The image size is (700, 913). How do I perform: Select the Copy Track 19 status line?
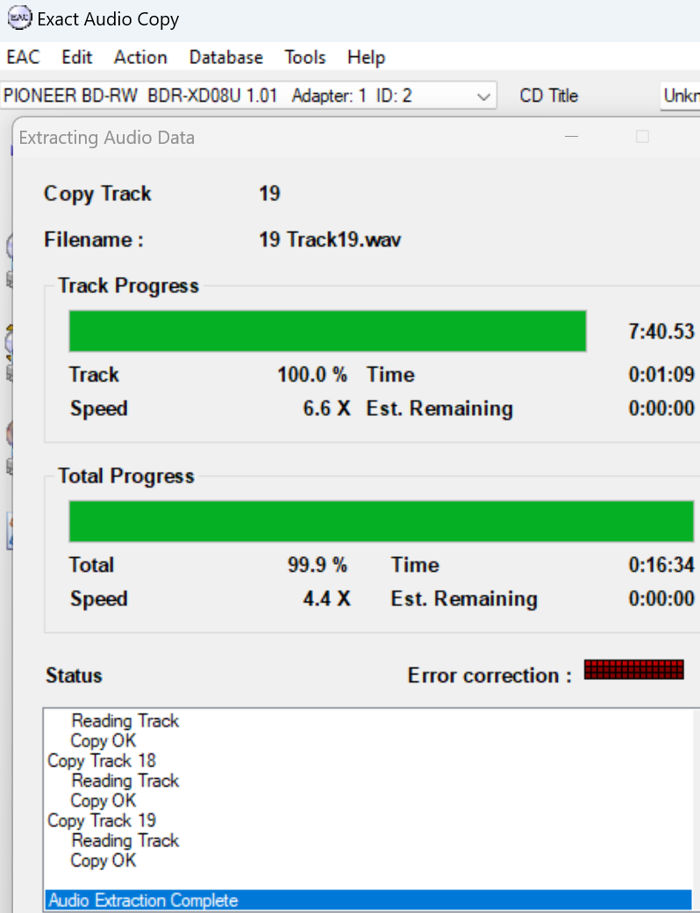(x=101, y=820)
